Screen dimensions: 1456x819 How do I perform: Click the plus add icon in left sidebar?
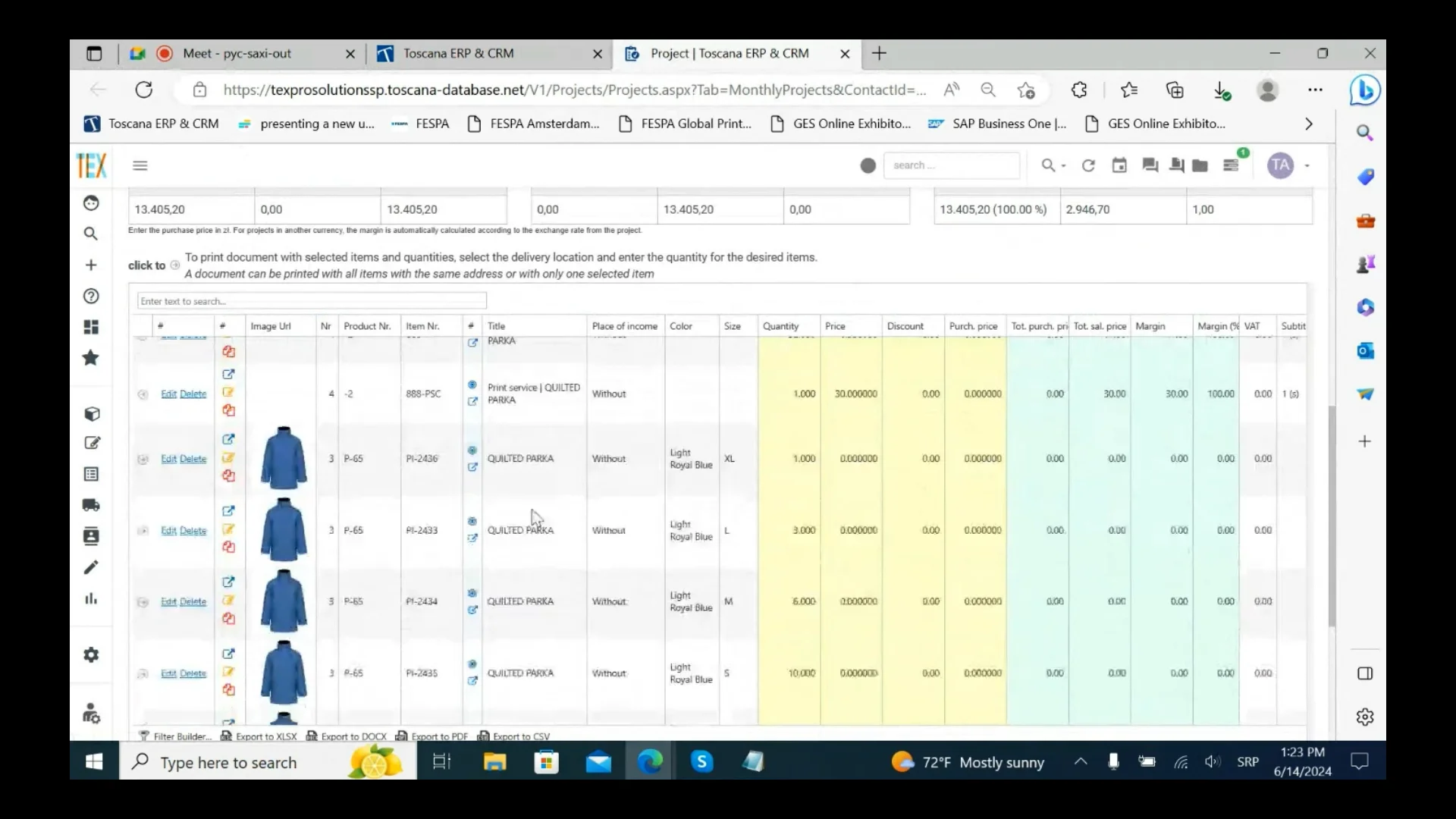(x=91, y=265)
